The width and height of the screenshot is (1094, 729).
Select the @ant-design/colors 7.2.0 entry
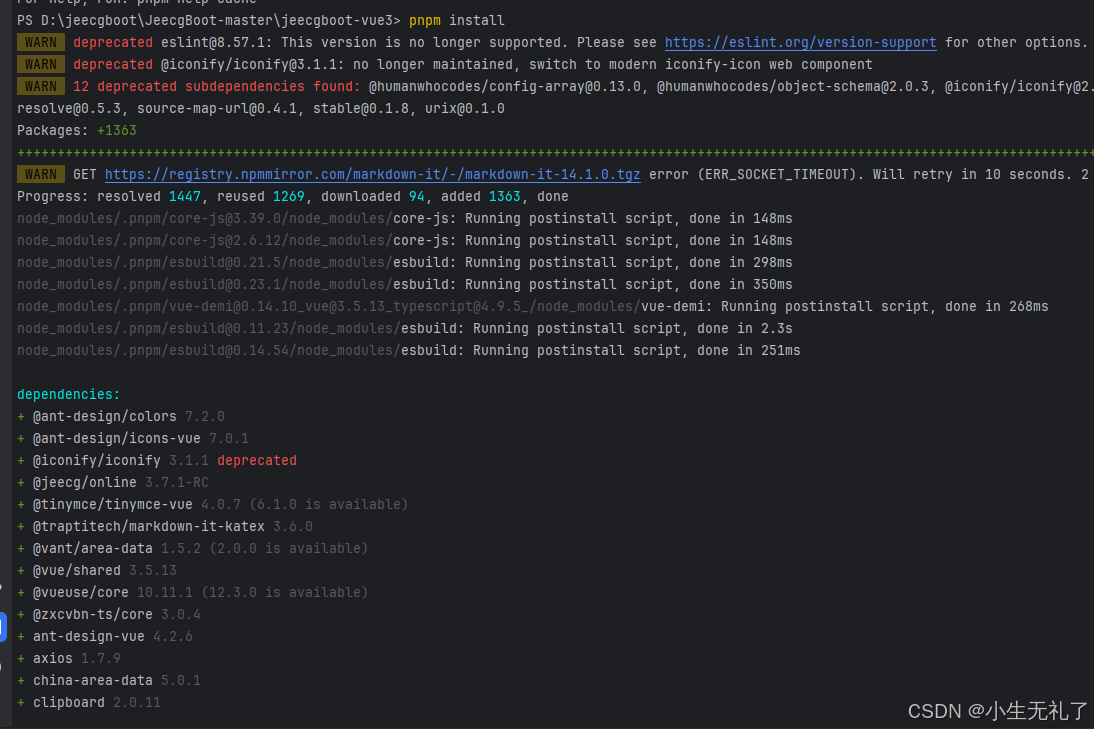point(121,416)
